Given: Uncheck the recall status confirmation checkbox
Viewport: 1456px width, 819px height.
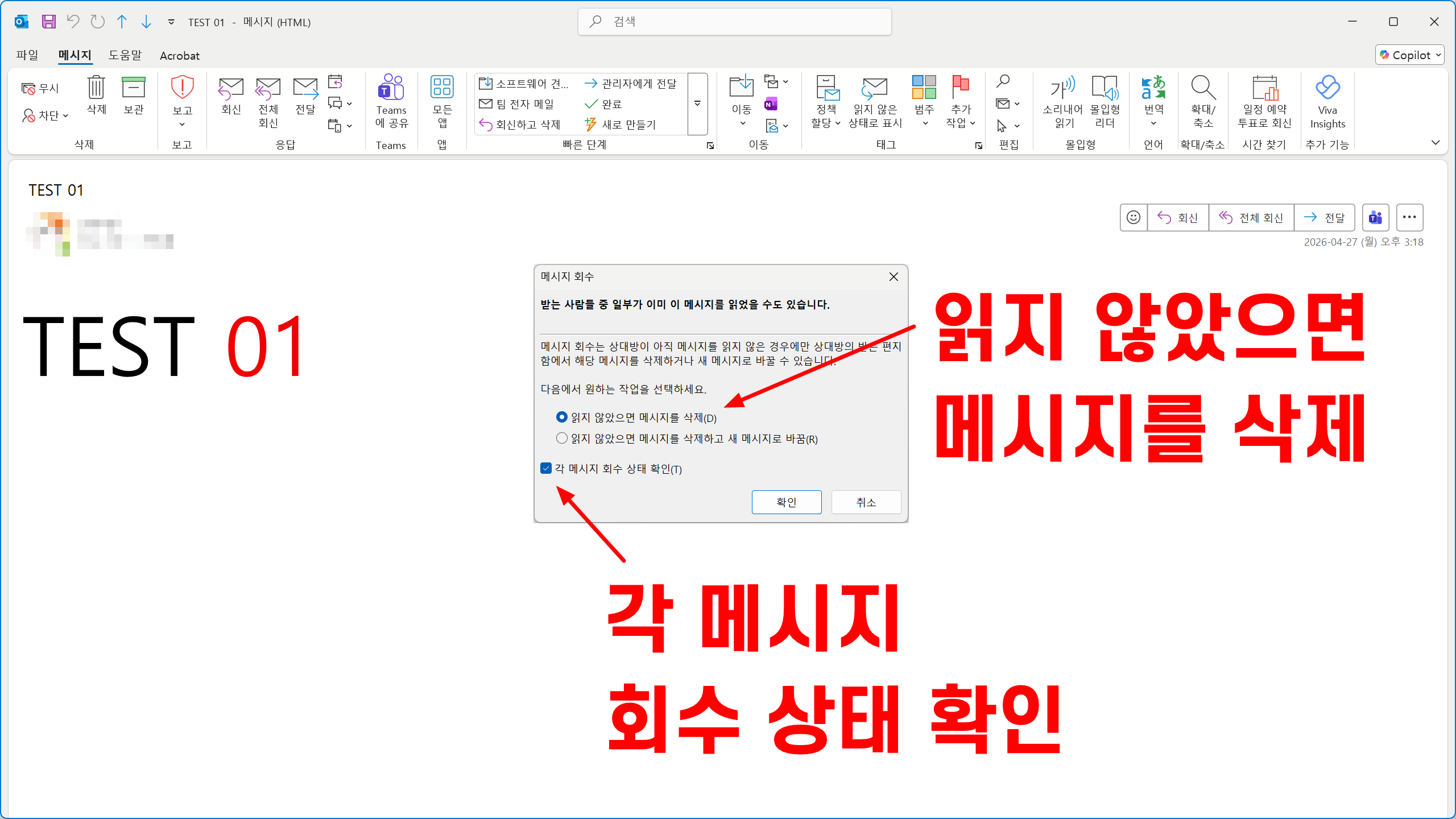Looking at the screenshot, I should [546, 469].
